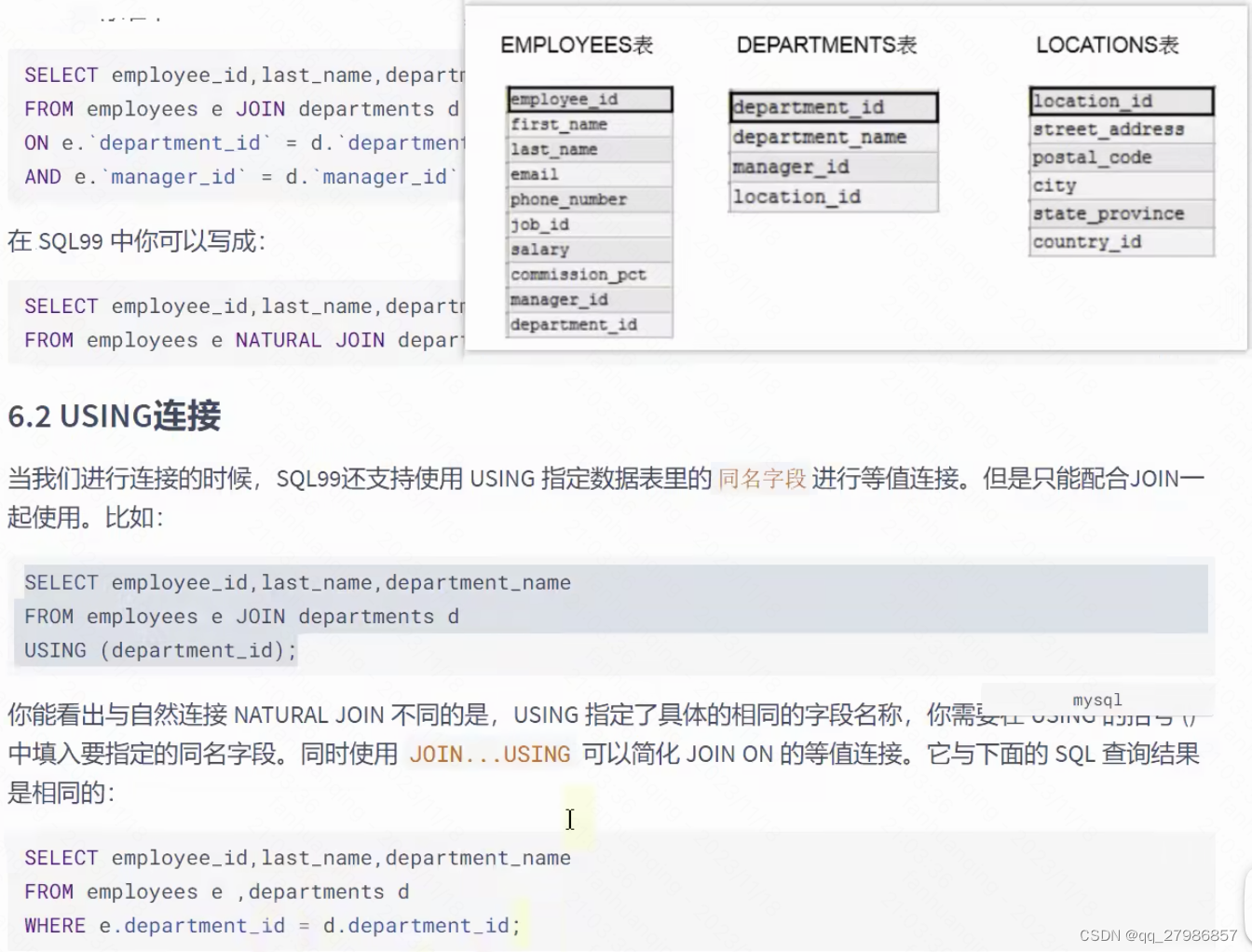Click the 是相同的 paragraph ending

tap(61, 794)
